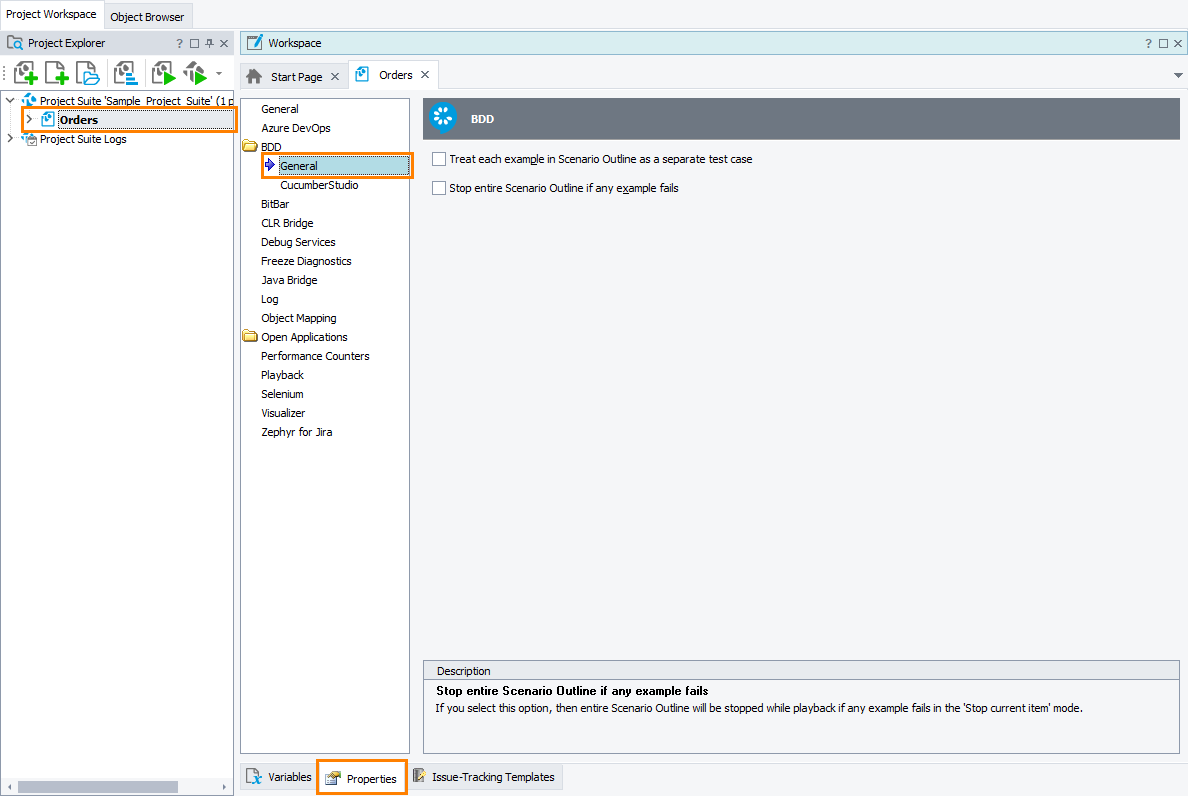Switch to the Object Browser tab

pyautogui.click(x=147, y=16)
